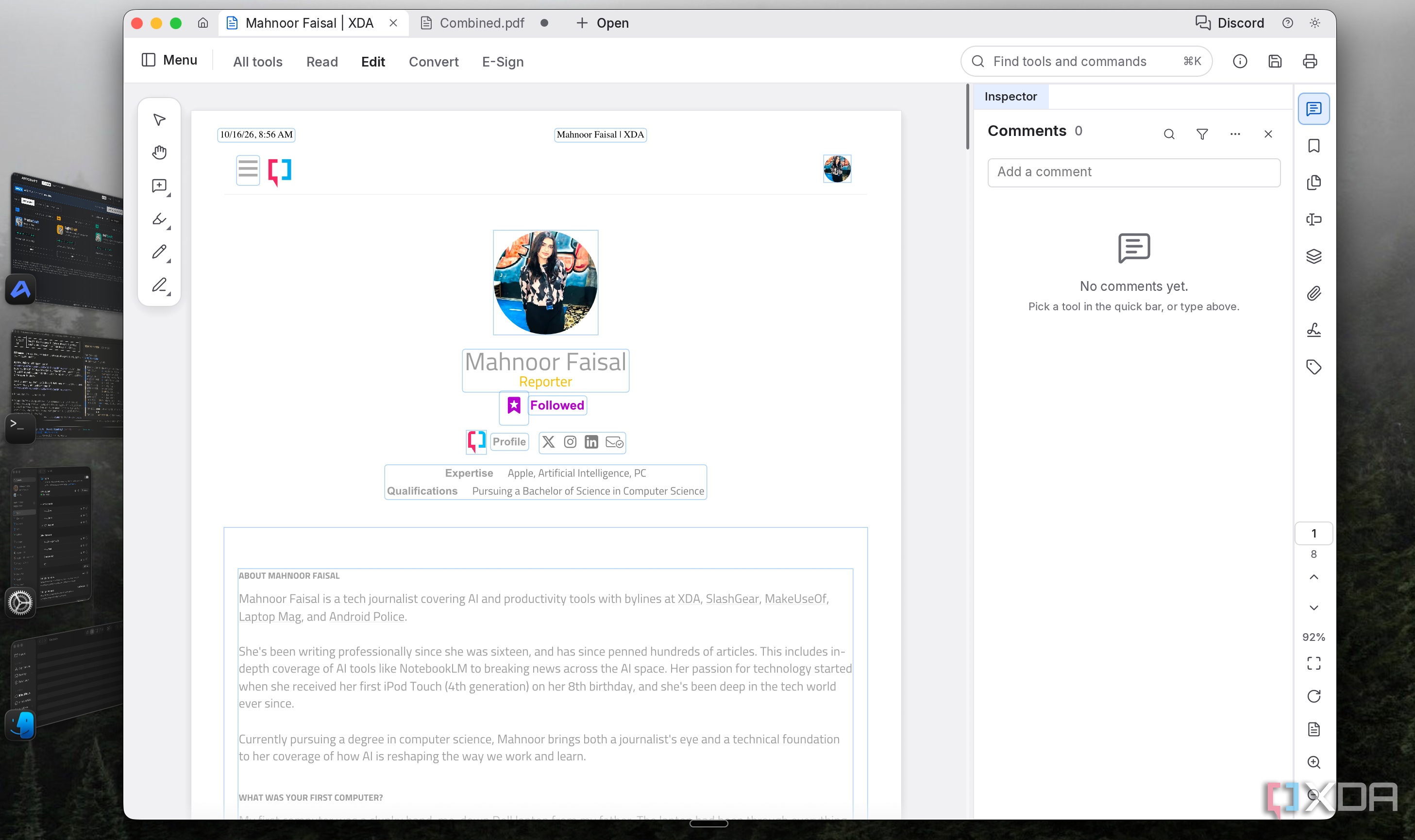
Task: Open the tags panel icon
Action: coord(1313,367)
